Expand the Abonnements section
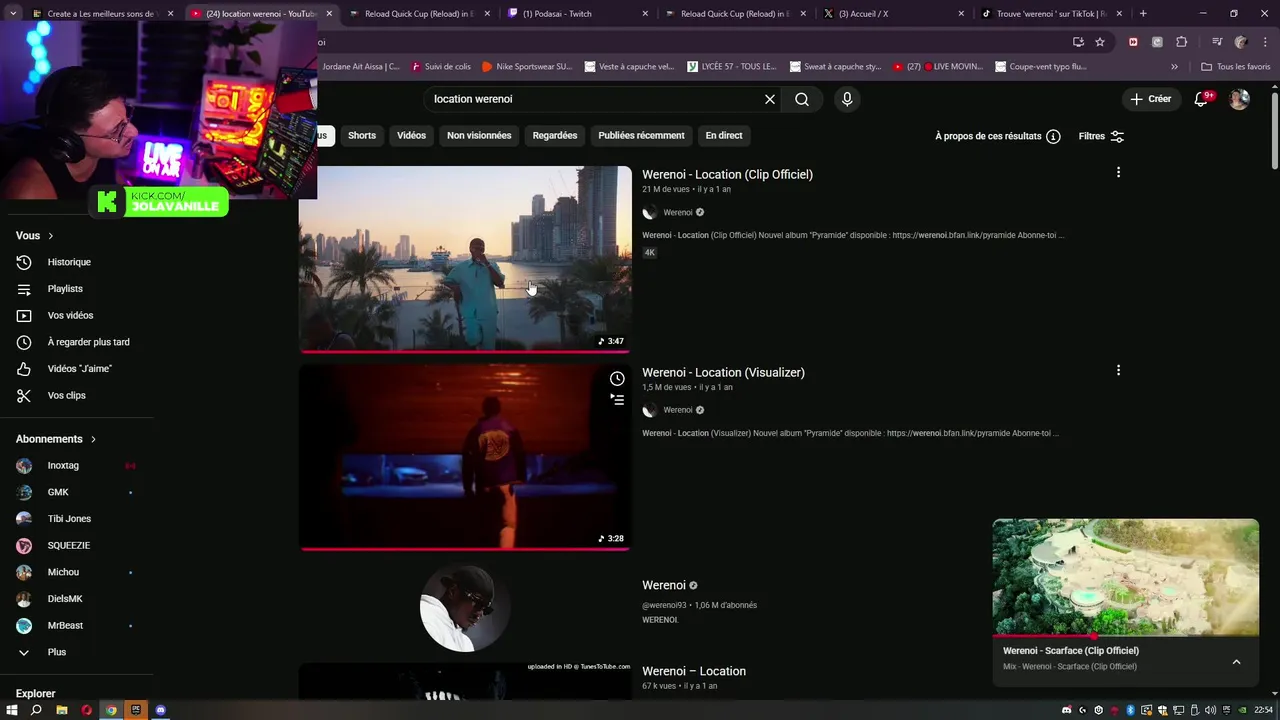Image resolution: width=1280 pixels, height=720 pixels. (56, 439)
